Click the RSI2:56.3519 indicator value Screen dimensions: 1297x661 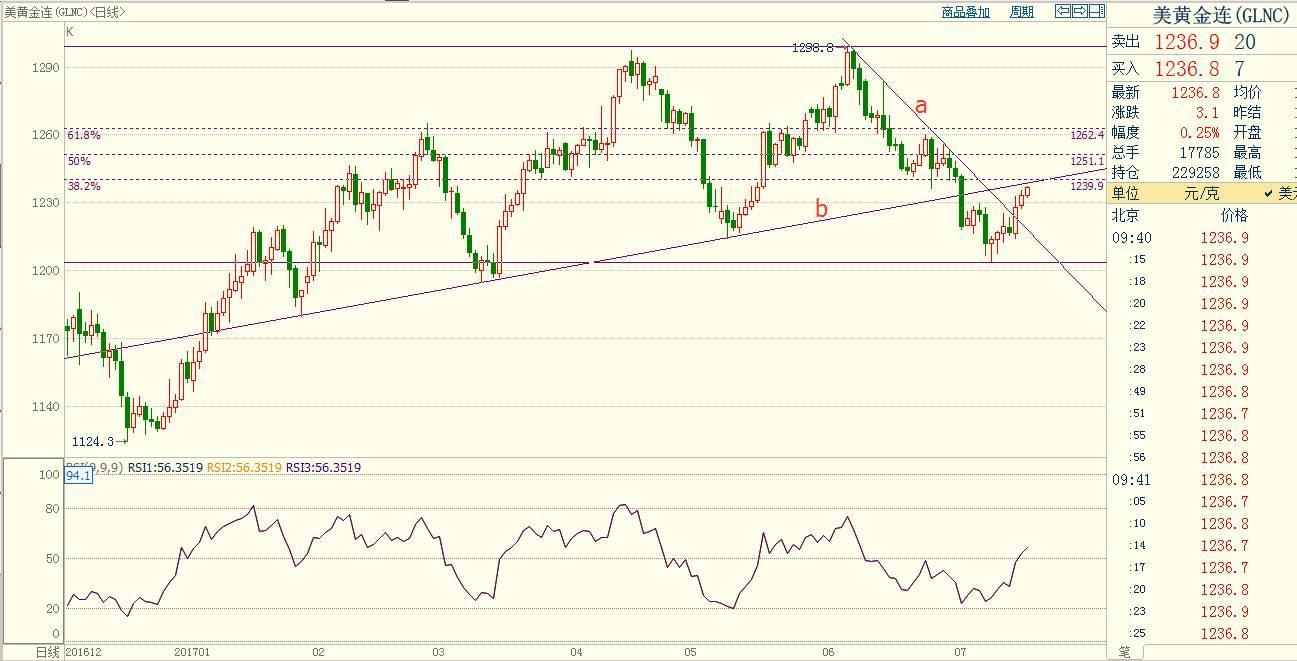click(244, 467)
